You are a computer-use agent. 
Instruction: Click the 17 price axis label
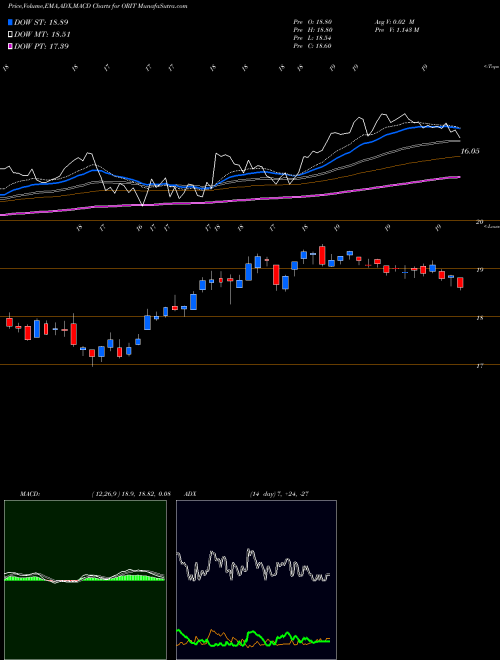pos(479,366)
